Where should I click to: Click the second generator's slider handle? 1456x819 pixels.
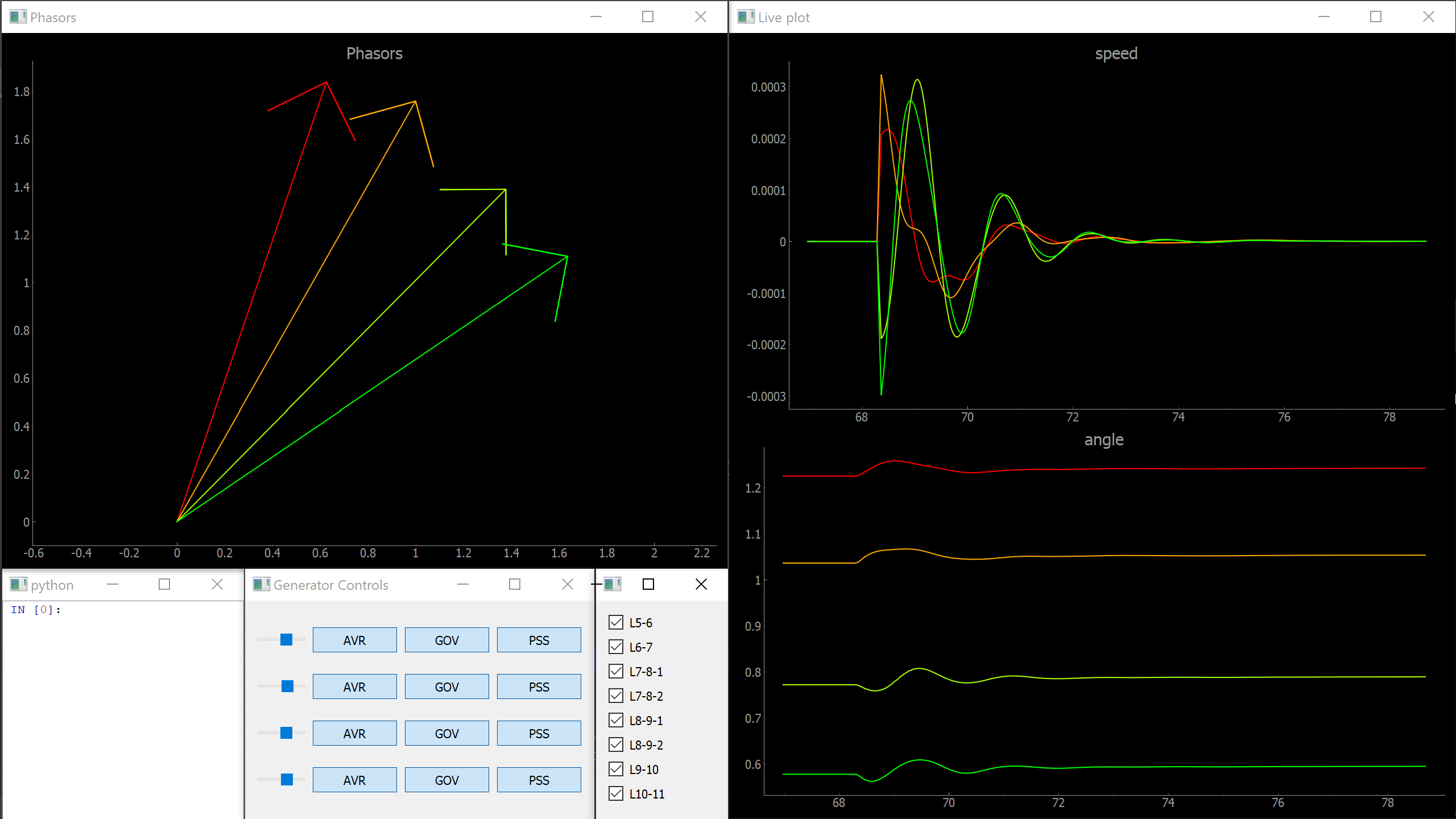click(288, 686)
